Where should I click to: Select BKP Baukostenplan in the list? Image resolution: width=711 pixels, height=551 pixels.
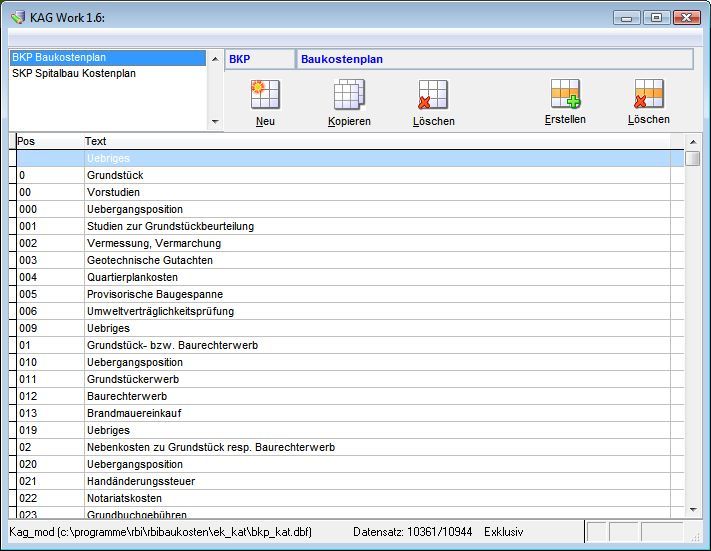click(107, 58)
